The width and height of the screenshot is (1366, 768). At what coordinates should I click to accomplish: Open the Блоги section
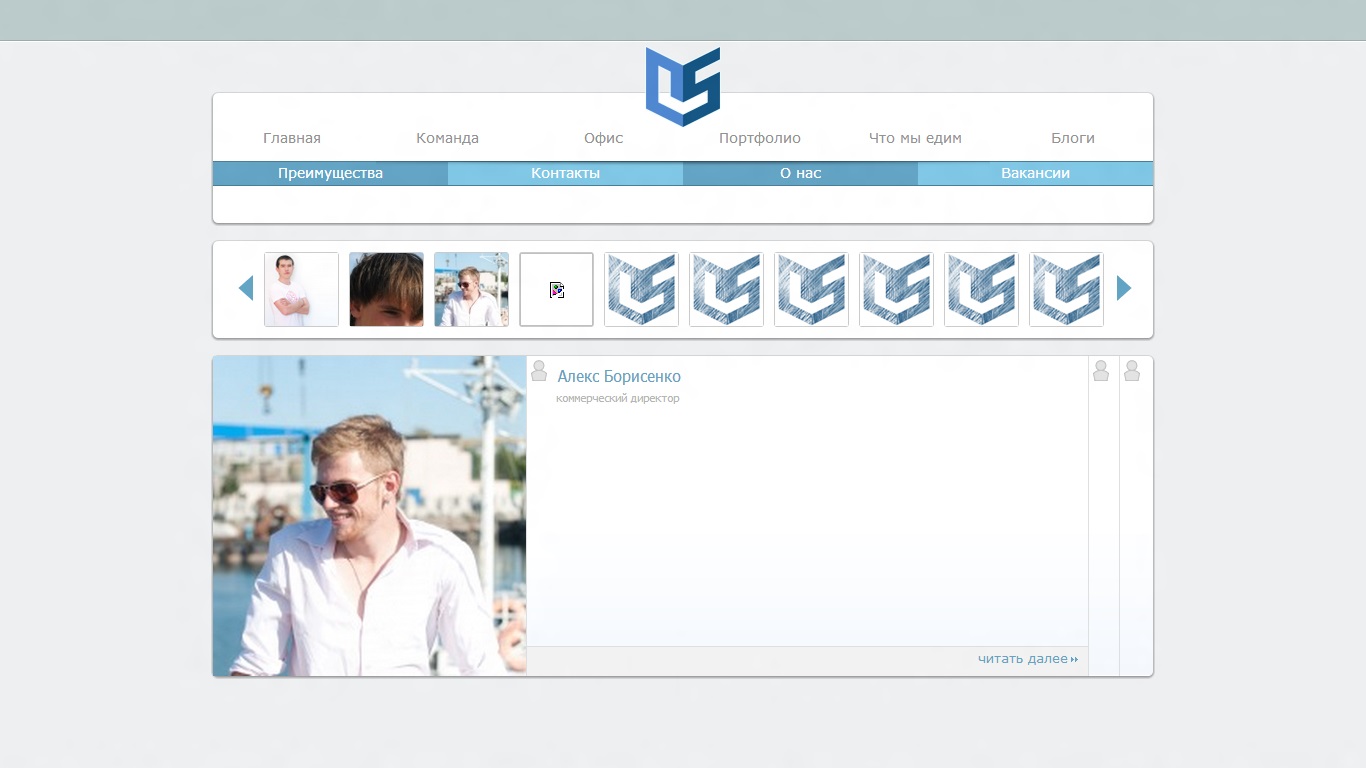tap(1073, 138)
